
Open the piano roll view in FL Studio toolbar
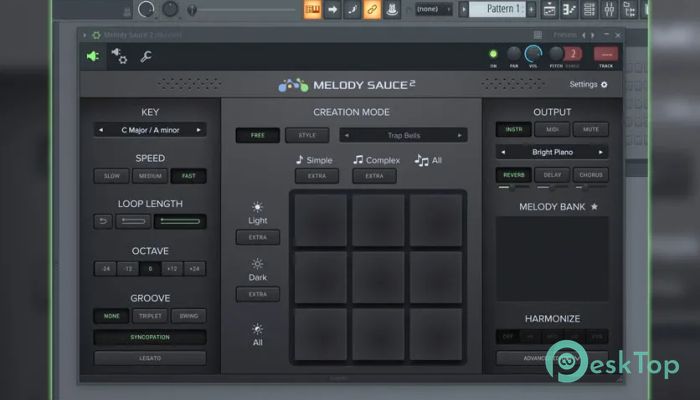[x=569, y=9]
